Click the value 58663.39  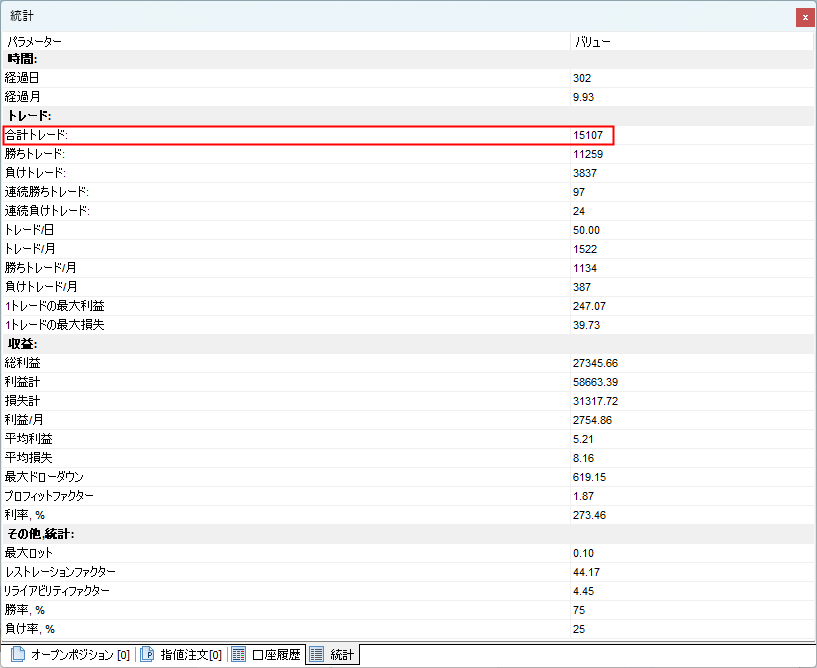pyautogui.click(x=595, y=382)
